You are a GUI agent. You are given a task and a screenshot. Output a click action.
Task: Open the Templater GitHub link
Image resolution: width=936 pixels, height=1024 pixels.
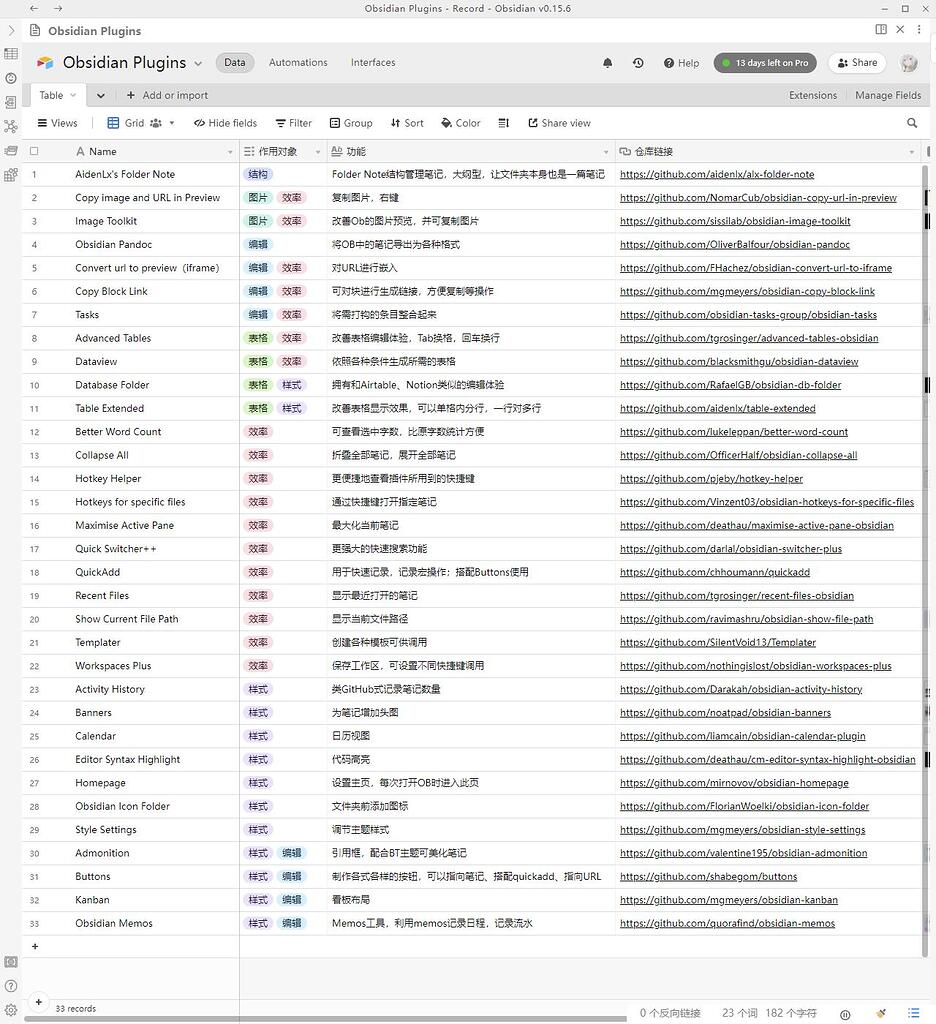tap(717, 643)
